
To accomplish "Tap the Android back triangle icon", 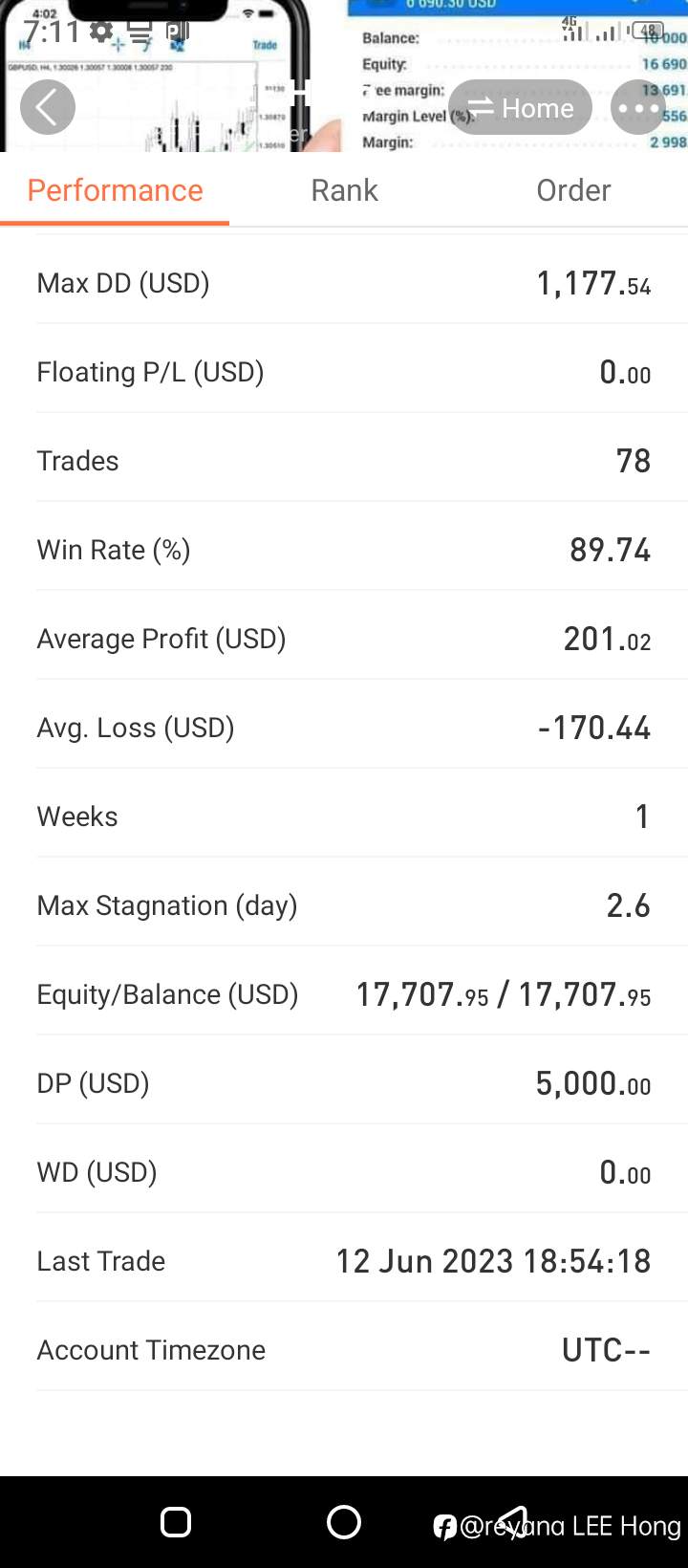I will tap(512, 1522).
